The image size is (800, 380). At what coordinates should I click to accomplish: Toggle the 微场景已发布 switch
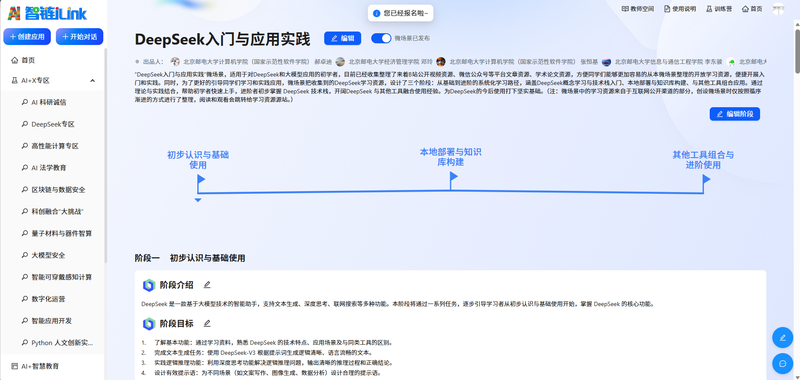click(381, 38)
